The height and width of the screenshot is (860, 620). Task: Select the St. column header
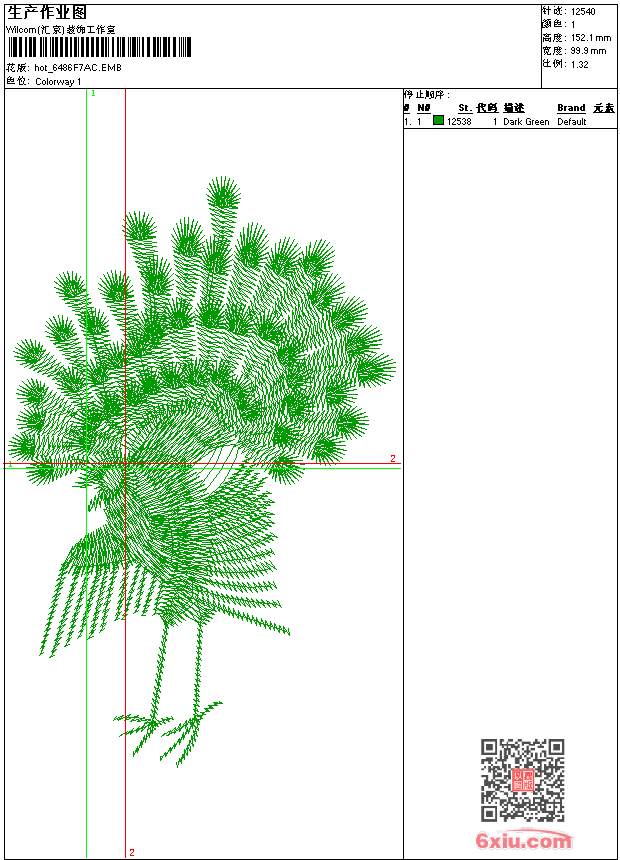(464, 108)
